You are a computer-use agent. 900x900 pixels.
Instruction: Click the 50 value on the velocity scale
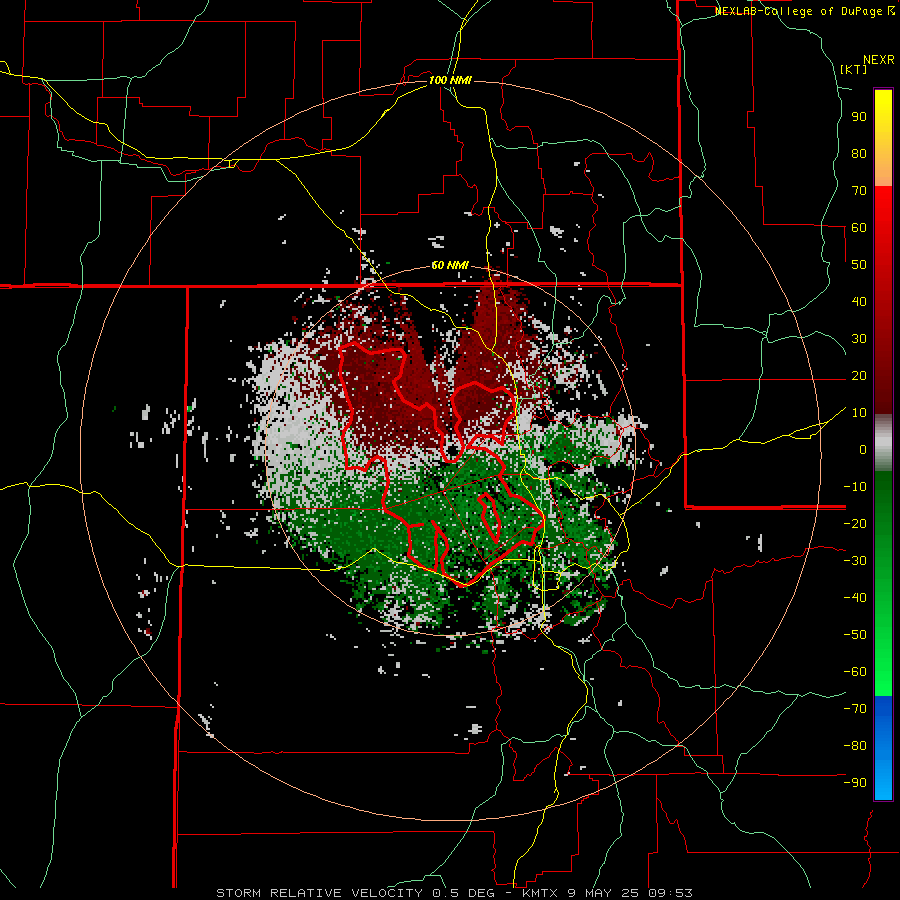(x=859, y=265)
